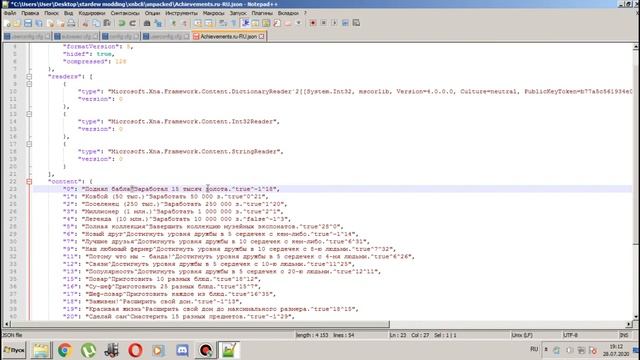Open the Синтаксисы menu

(125, 13)
